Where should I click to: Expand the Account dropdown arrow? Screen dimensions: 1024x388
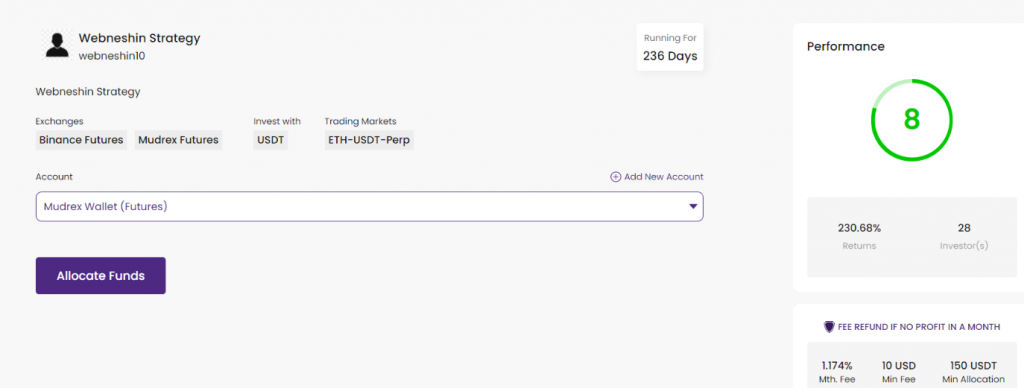(x=693, y=206)
